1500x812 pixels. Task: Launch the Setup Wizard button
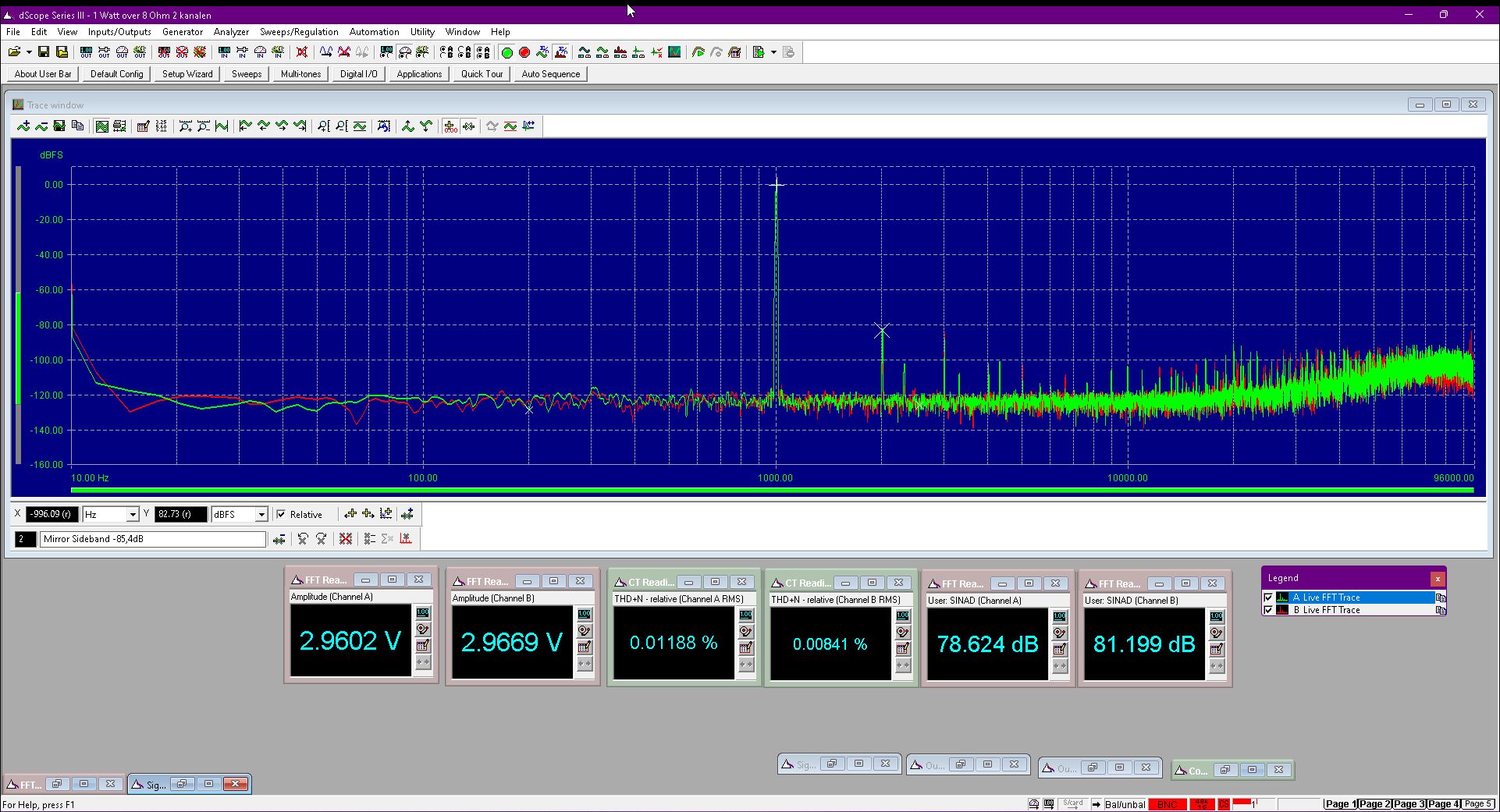[187, 74]
